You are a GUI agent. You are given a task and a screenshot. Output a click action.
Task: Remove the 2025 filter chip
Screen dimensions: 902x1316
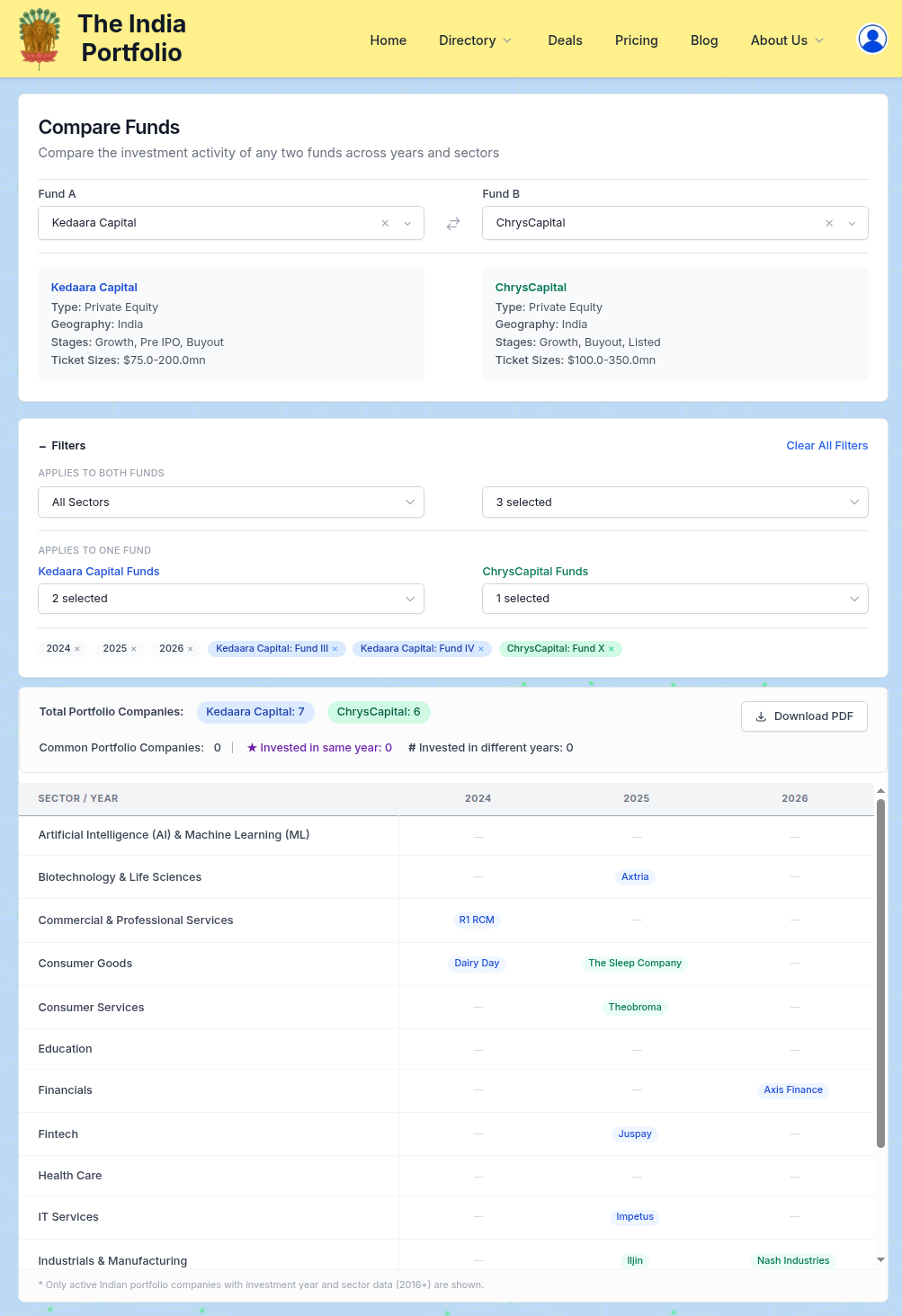tap(134, 649)
